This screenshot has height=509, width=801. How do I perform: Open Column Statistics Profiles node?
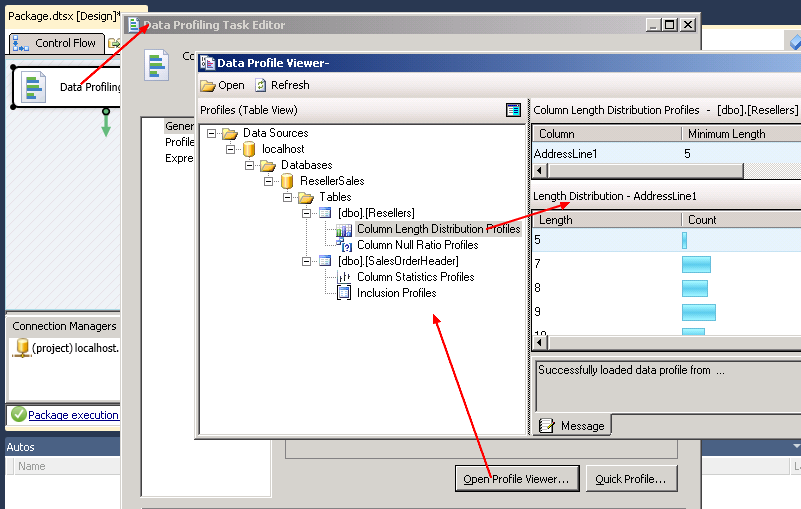click(x=415, y=277)
